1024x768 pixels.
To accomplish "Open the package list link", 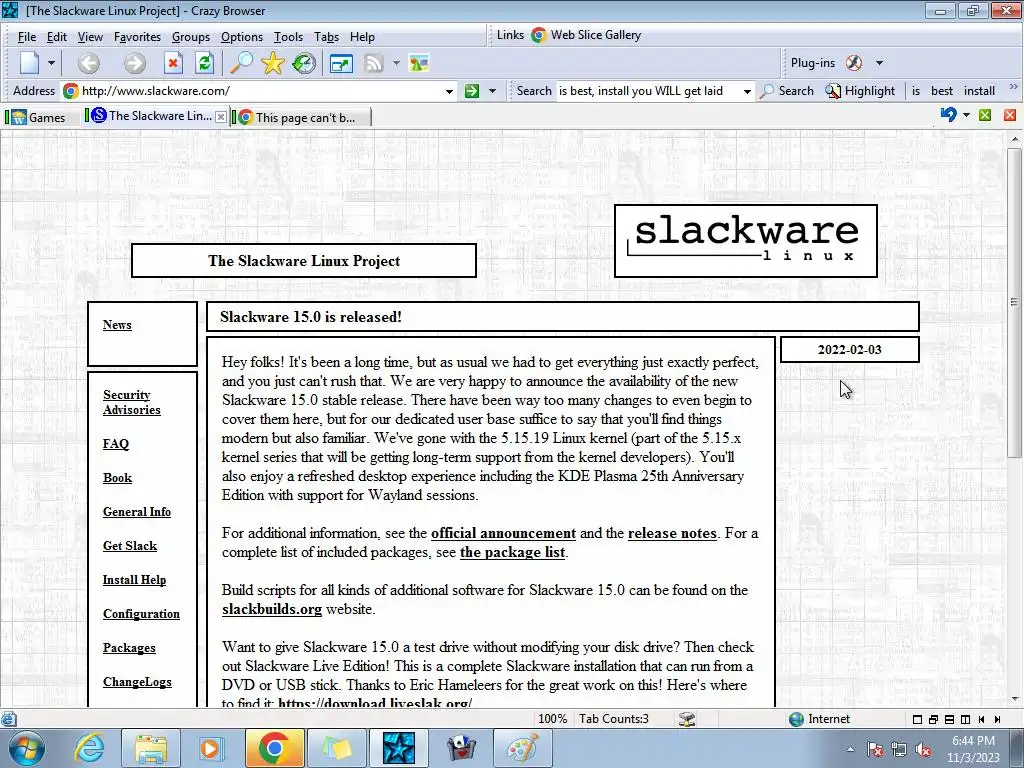I will (512, 552).
